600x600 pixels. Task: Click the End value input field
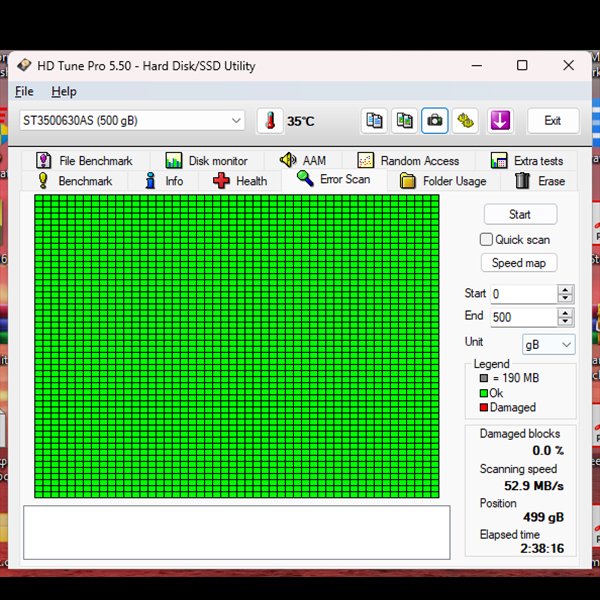(524, 317)
